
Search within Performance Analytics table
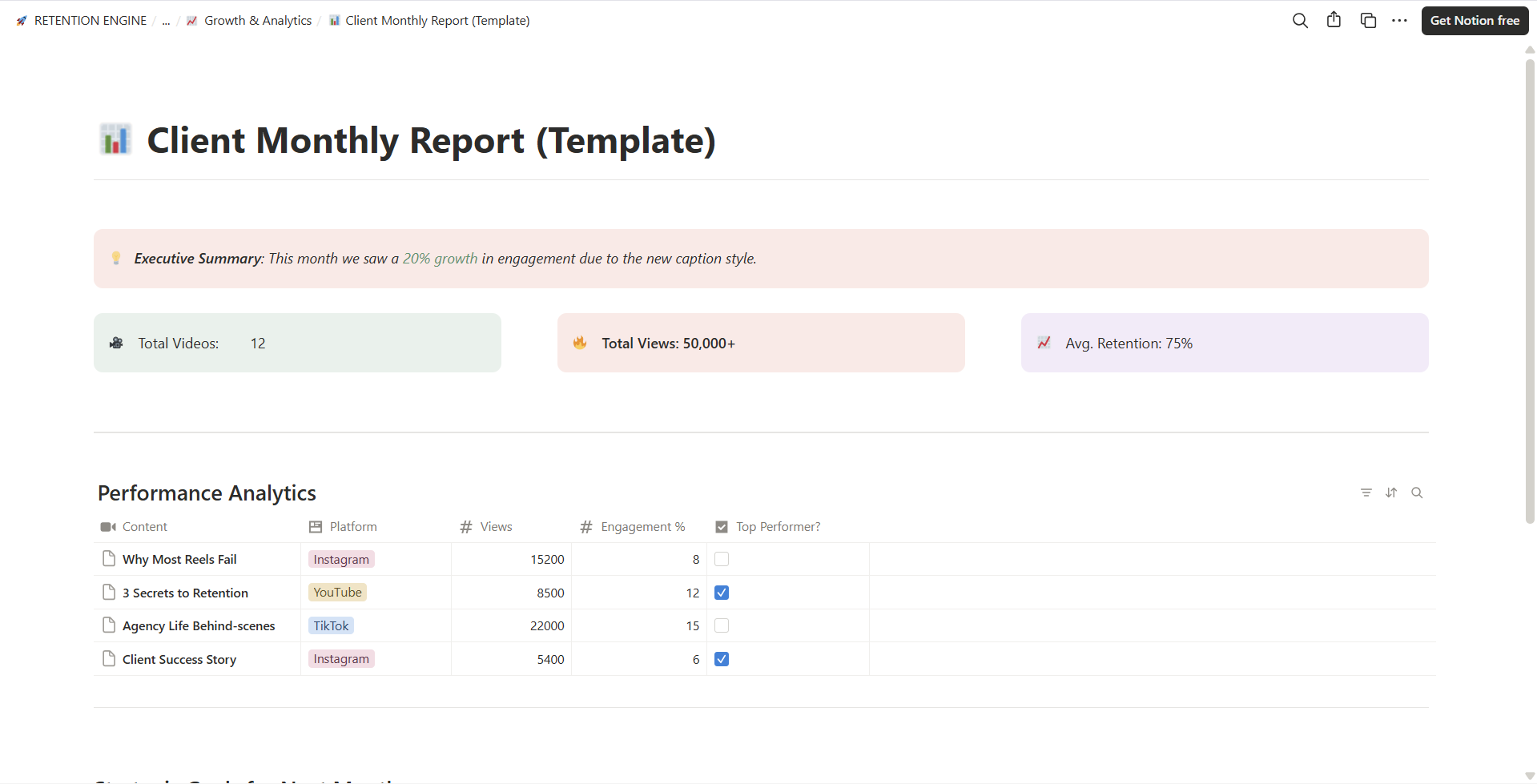coord(1417,493)
